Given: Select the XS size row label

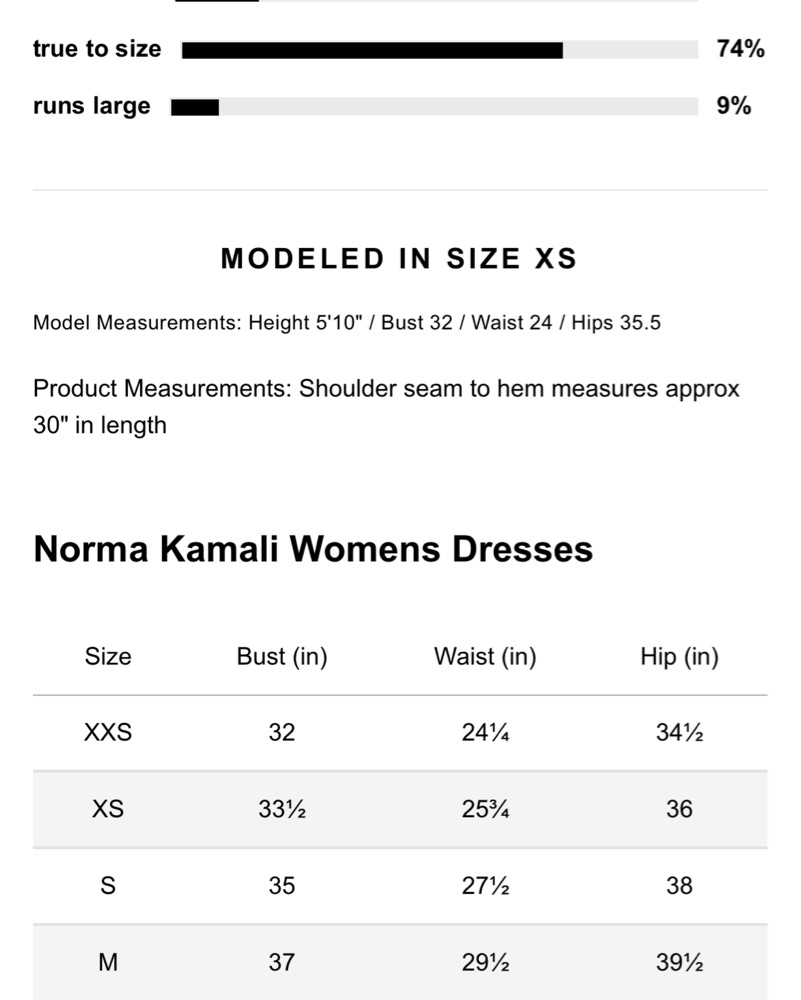Looking at the screenshot, I should coord(108,809).
